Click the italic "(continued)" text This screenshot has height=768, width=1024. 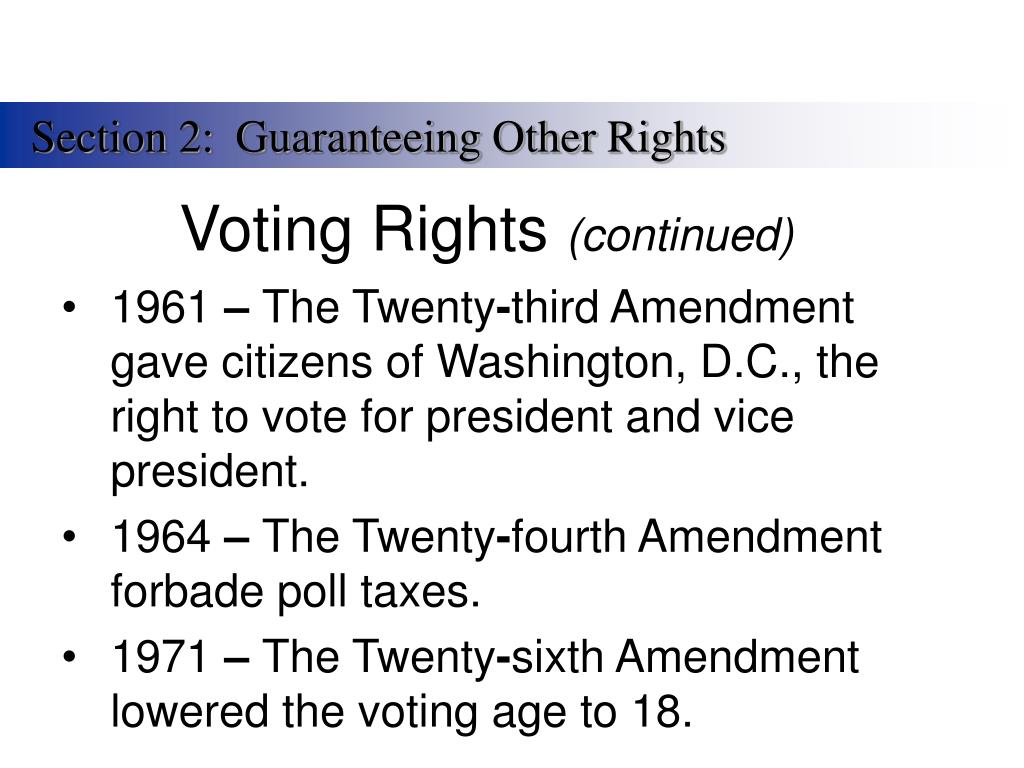coord(682,235)
